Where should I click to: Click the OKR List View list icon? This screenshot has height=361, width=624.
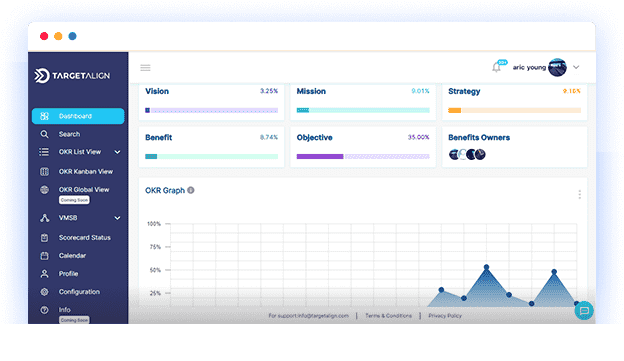(x=44, y=152)
